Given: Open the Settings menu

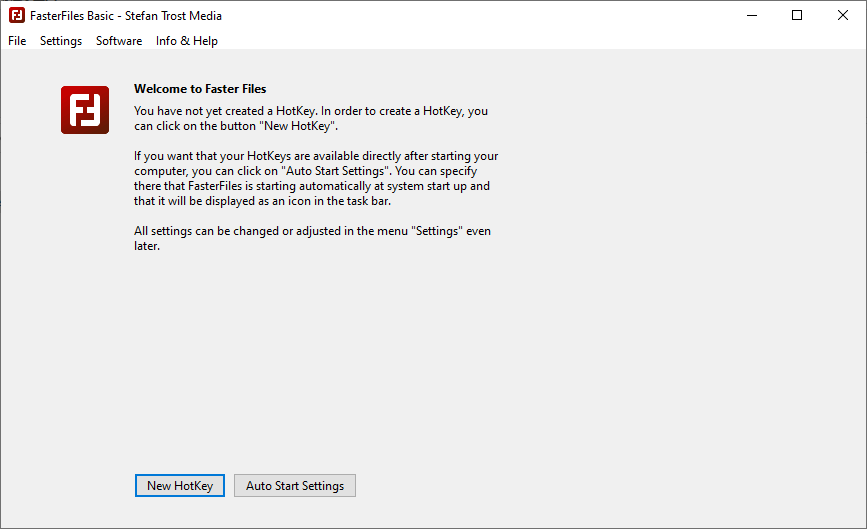Looking at the screenshot, I should 61,41.
